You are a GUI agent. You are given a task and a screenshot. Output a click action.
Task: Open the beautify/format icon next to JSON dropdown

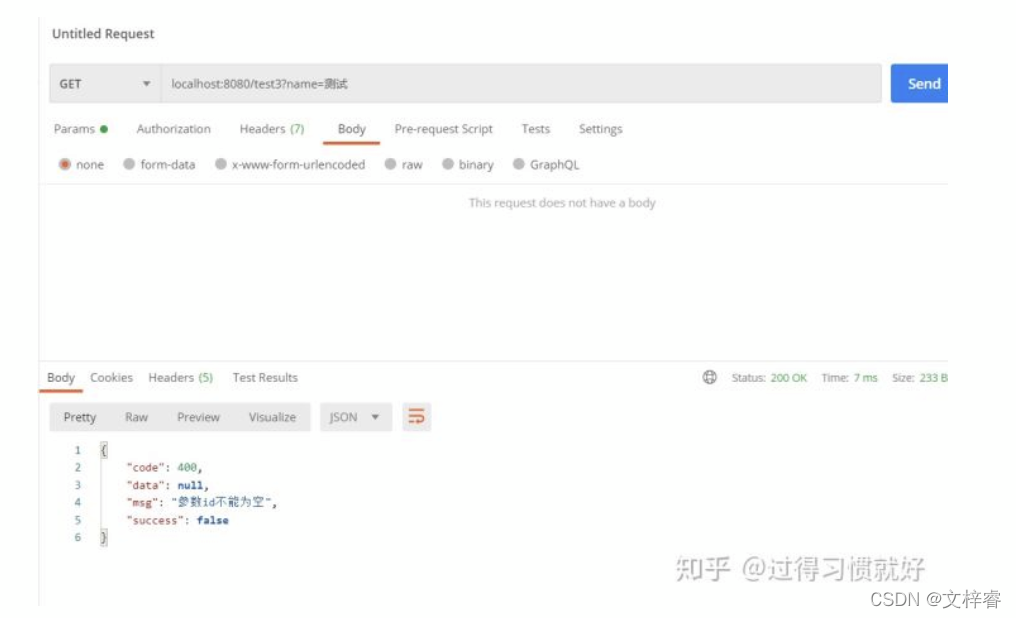tap(416, 417)
